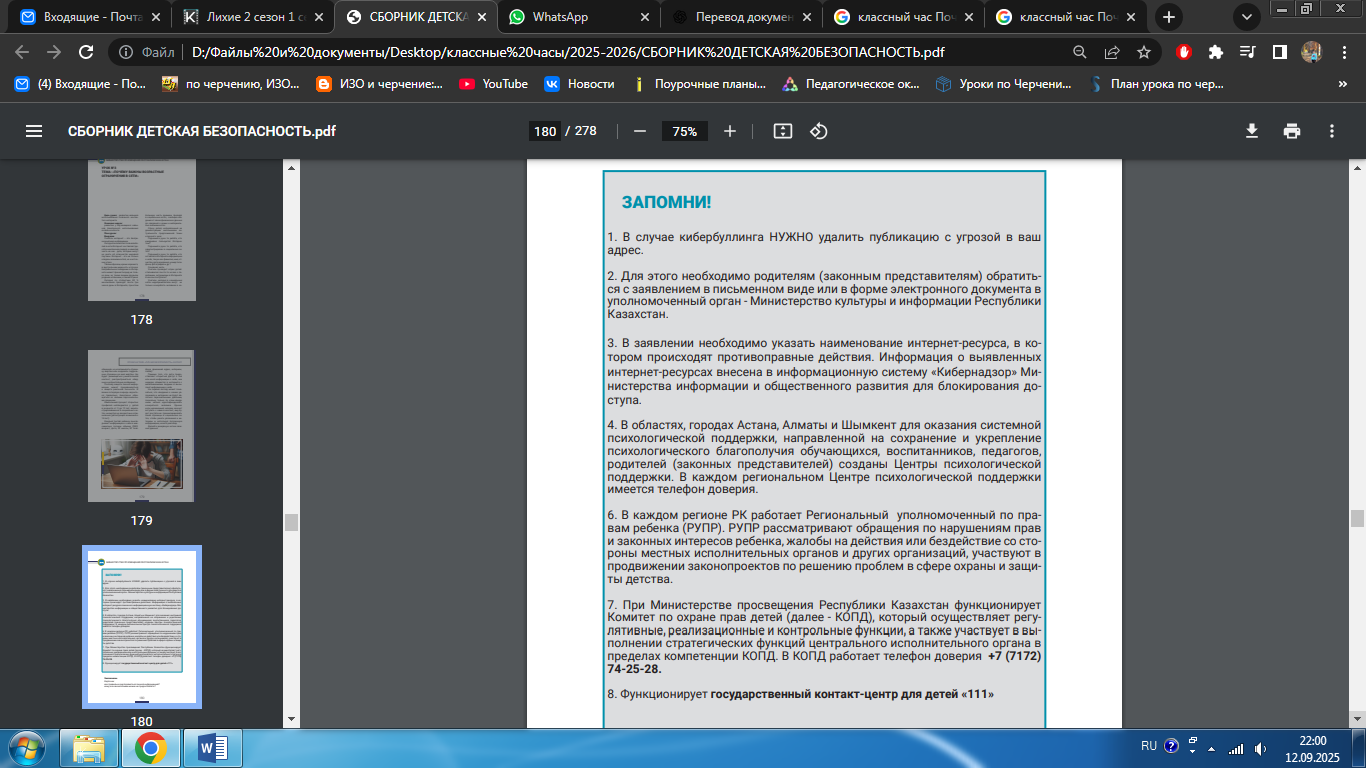Open the YouTube bookmark
This screenshot has height=768, width=1366.
click(494, 84)
